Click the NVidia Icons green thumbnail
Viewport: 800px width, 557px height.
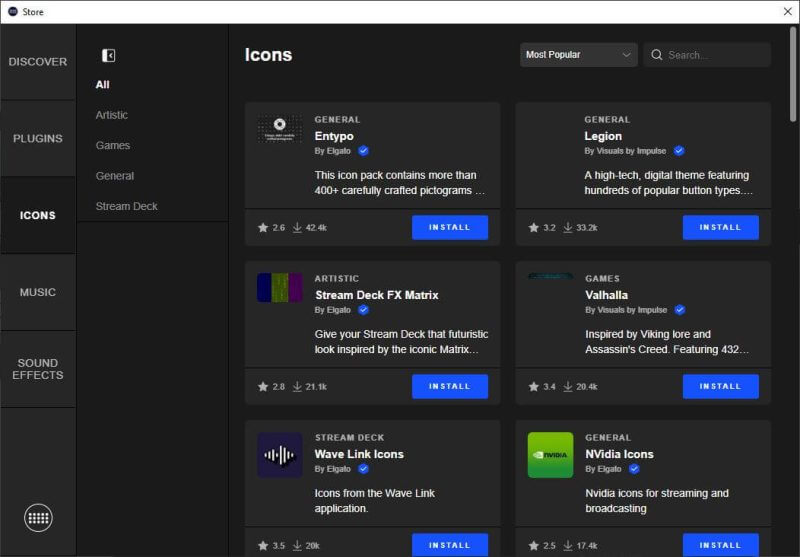[550, 455]
